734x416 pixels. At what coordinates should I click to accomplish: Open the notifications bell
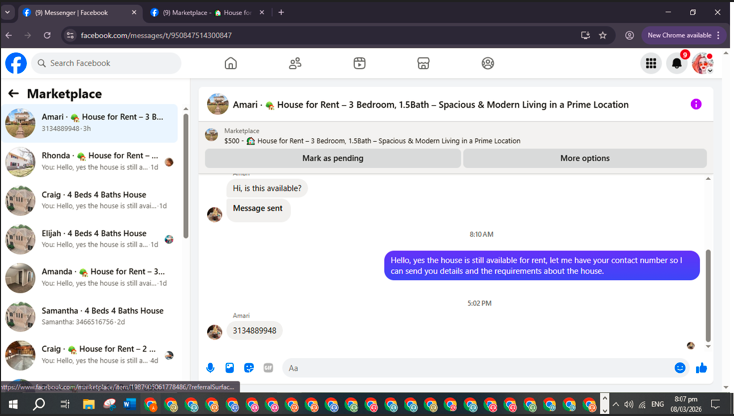677,63
